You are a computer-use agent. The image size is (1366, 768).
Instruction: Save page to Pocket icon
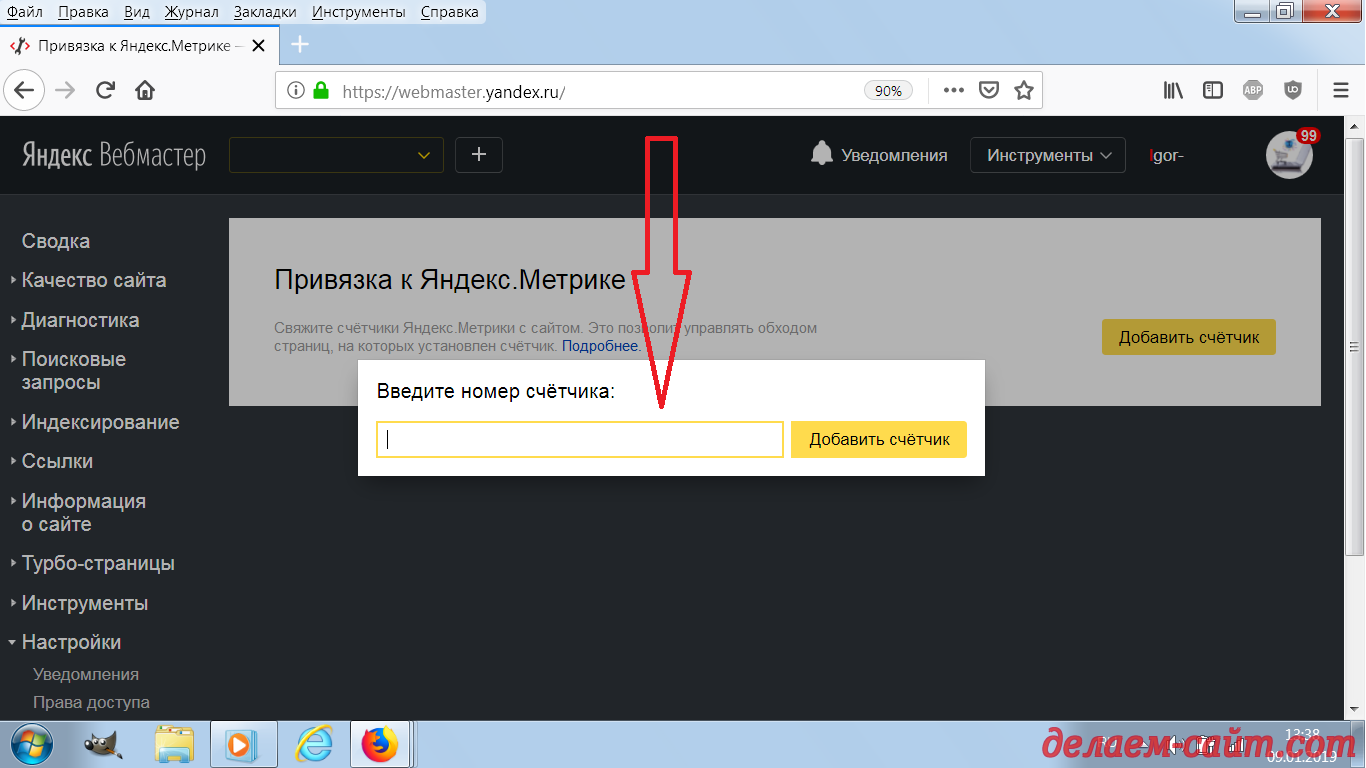[988, 90]
